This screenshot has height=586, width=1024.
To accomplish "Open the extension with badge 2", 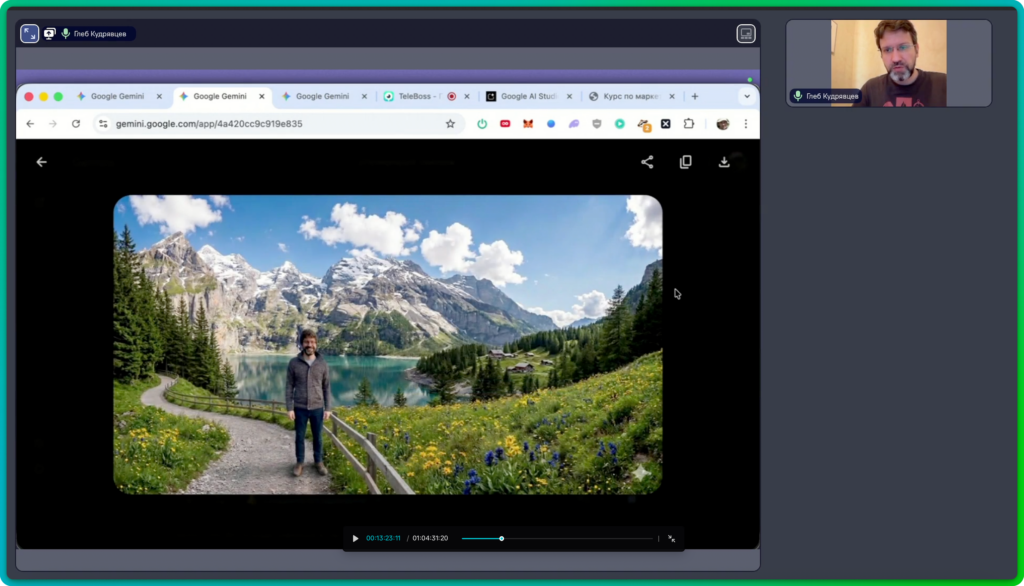I will (643, 125).
